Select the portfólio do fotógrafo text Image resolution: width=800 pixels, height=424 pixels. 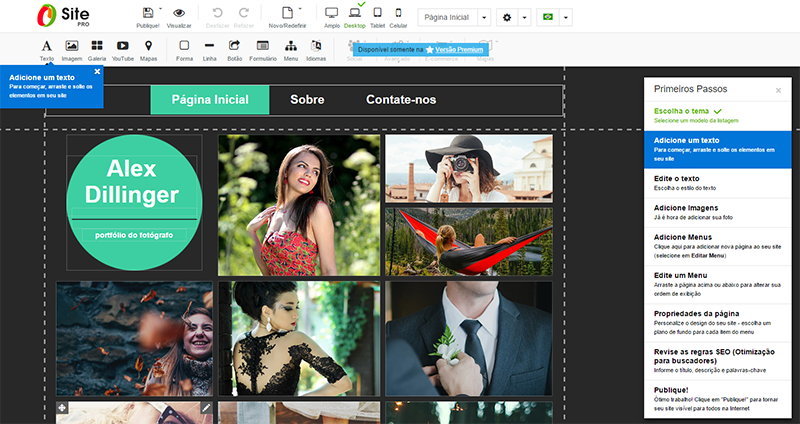click(x=134, y=235)
